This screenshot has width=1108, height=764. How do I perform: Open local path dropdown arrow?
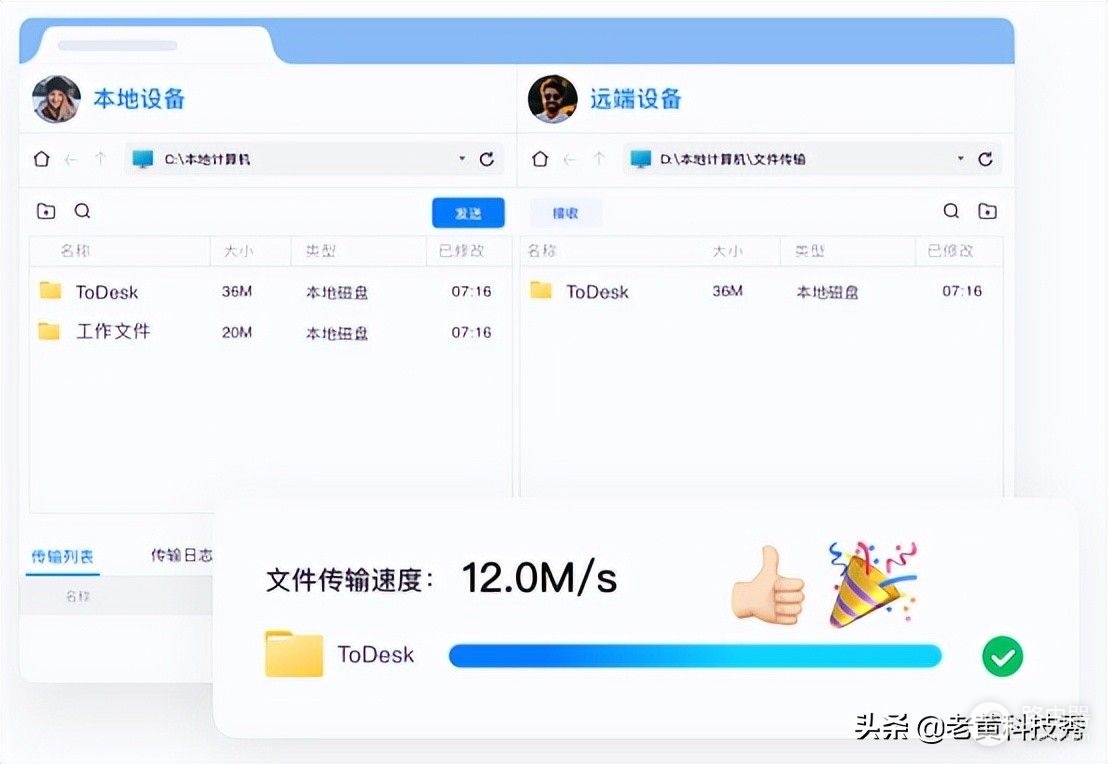point(462,158)
